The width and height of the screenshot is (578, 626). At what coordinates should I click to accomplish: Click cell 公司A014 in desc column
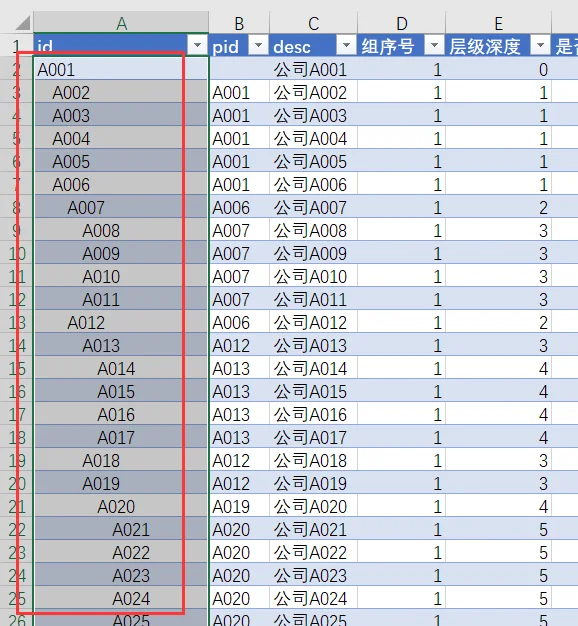(x=314, y=368)
